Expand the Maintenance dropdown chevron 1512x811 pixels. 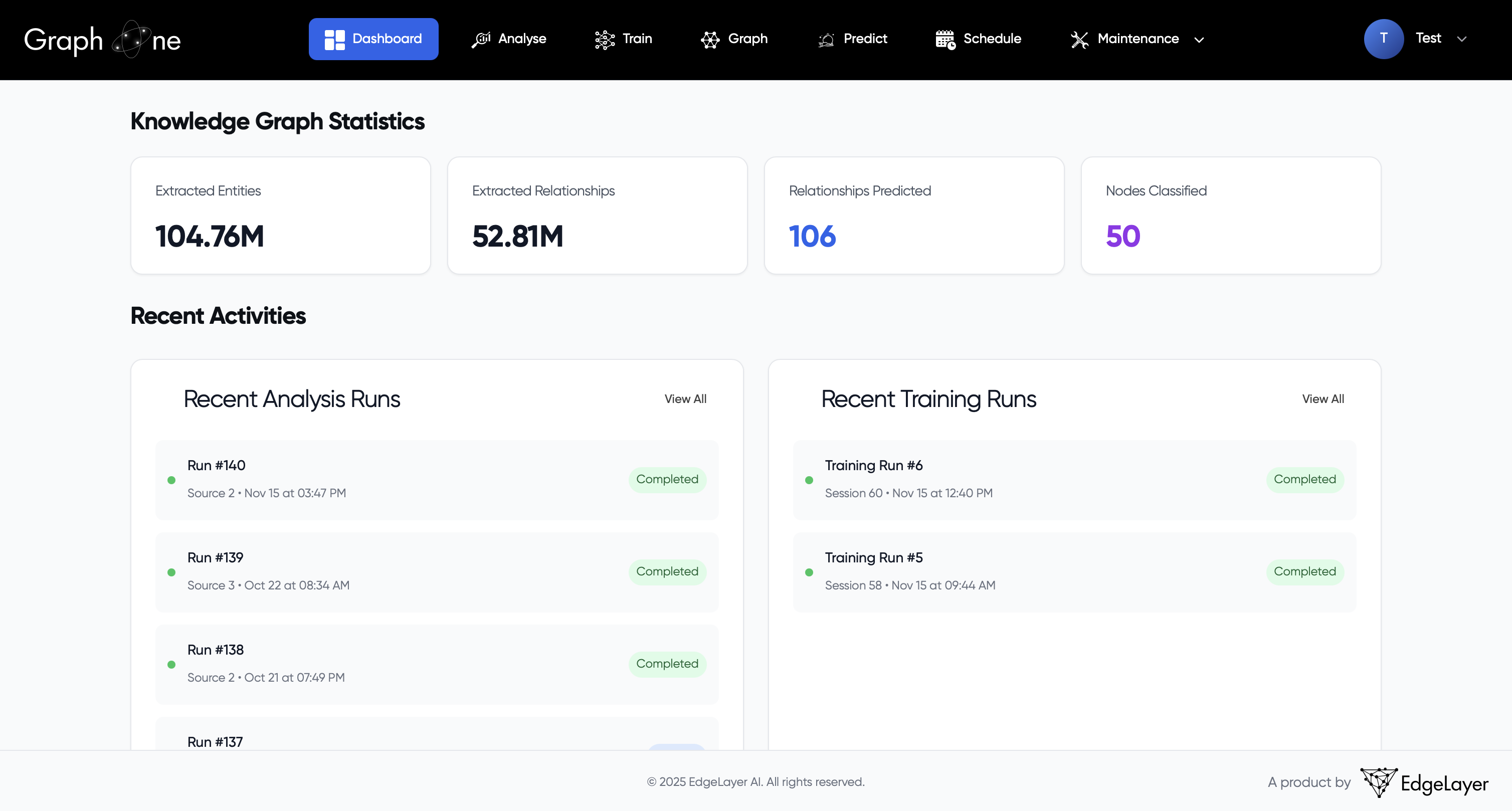click(x=1199, y=40)
